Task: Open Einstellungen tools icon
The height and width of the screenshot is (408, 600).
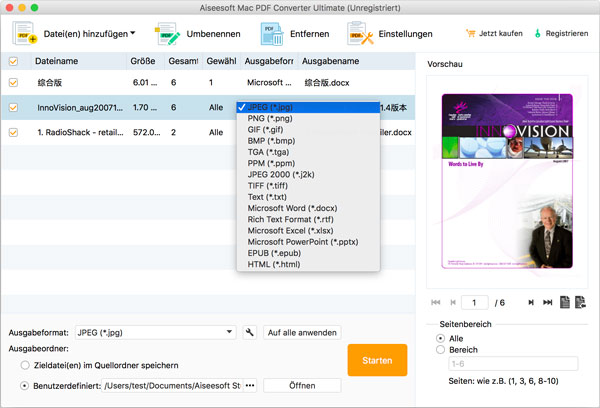Action: coord(360,34)
